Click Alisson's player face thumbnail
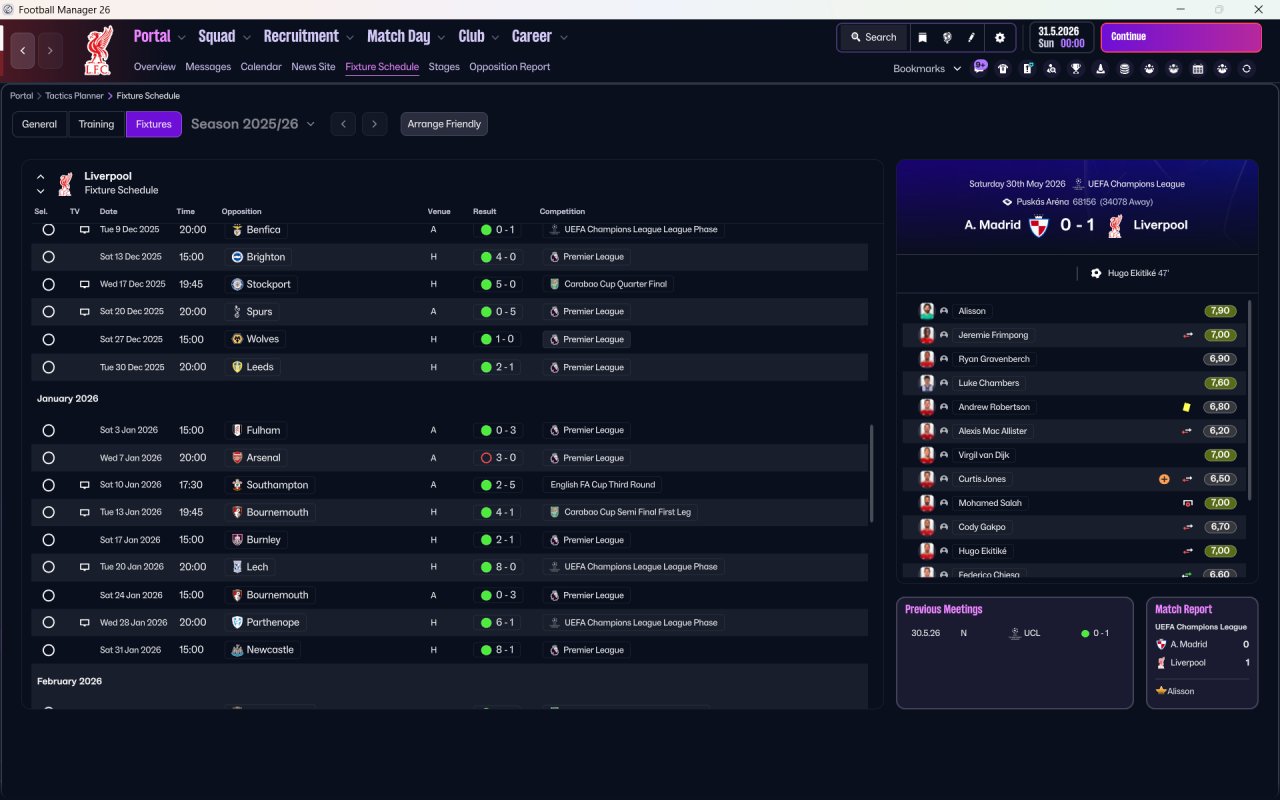Screen dimensions: 1280x800 pos(927,311)
